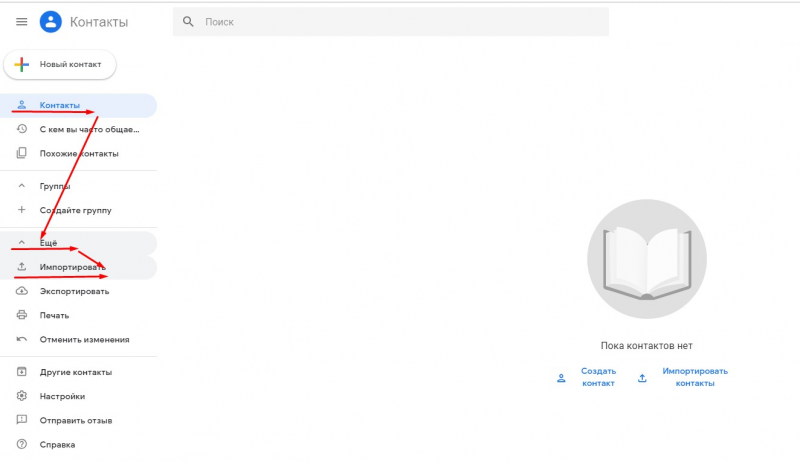Click the duplicate icon beside Похожие контакты
The height and width of the screenshot is (462, 800).
pos(21,153)
